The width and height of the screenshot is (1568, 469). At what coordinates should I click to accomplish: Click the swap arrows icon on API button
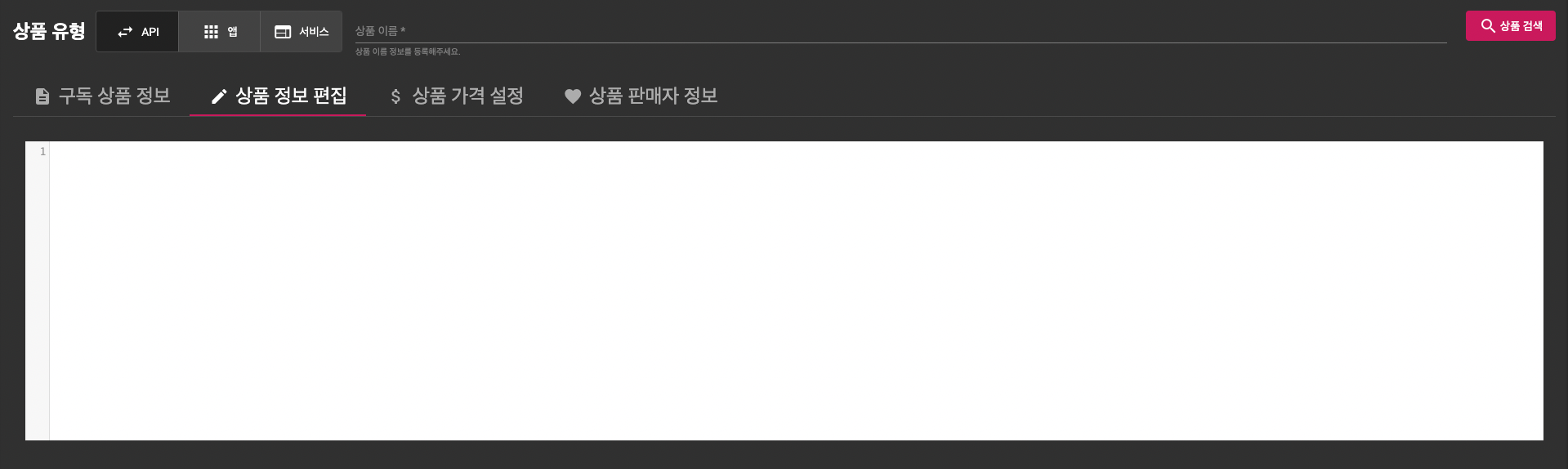pos(125,32)
